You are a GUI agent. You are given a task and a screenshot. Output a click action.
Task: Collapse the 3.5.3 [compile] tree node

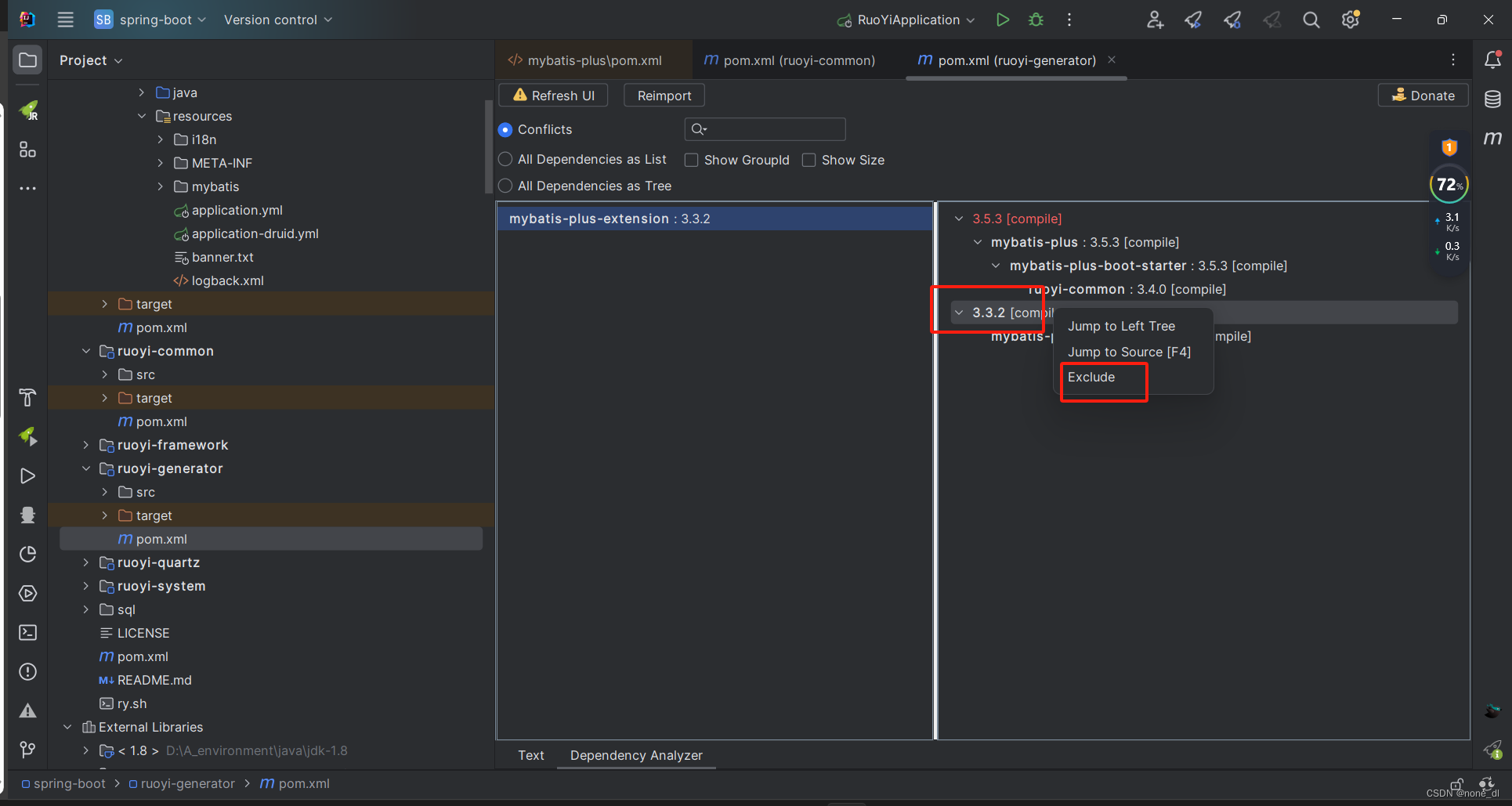(959, 219)
